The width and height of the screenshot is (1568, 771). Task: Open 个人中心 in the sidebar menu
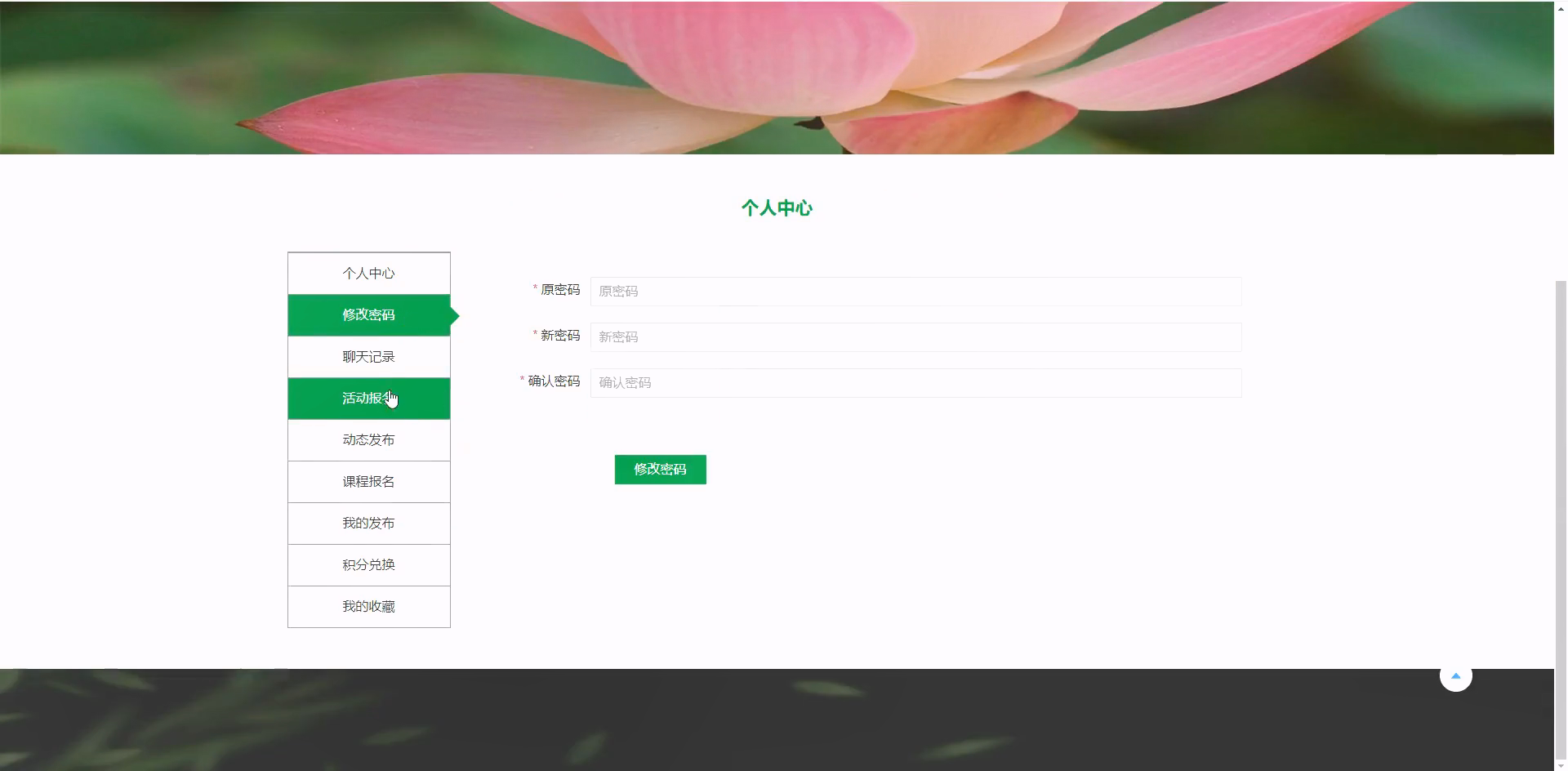click(368, 274)
